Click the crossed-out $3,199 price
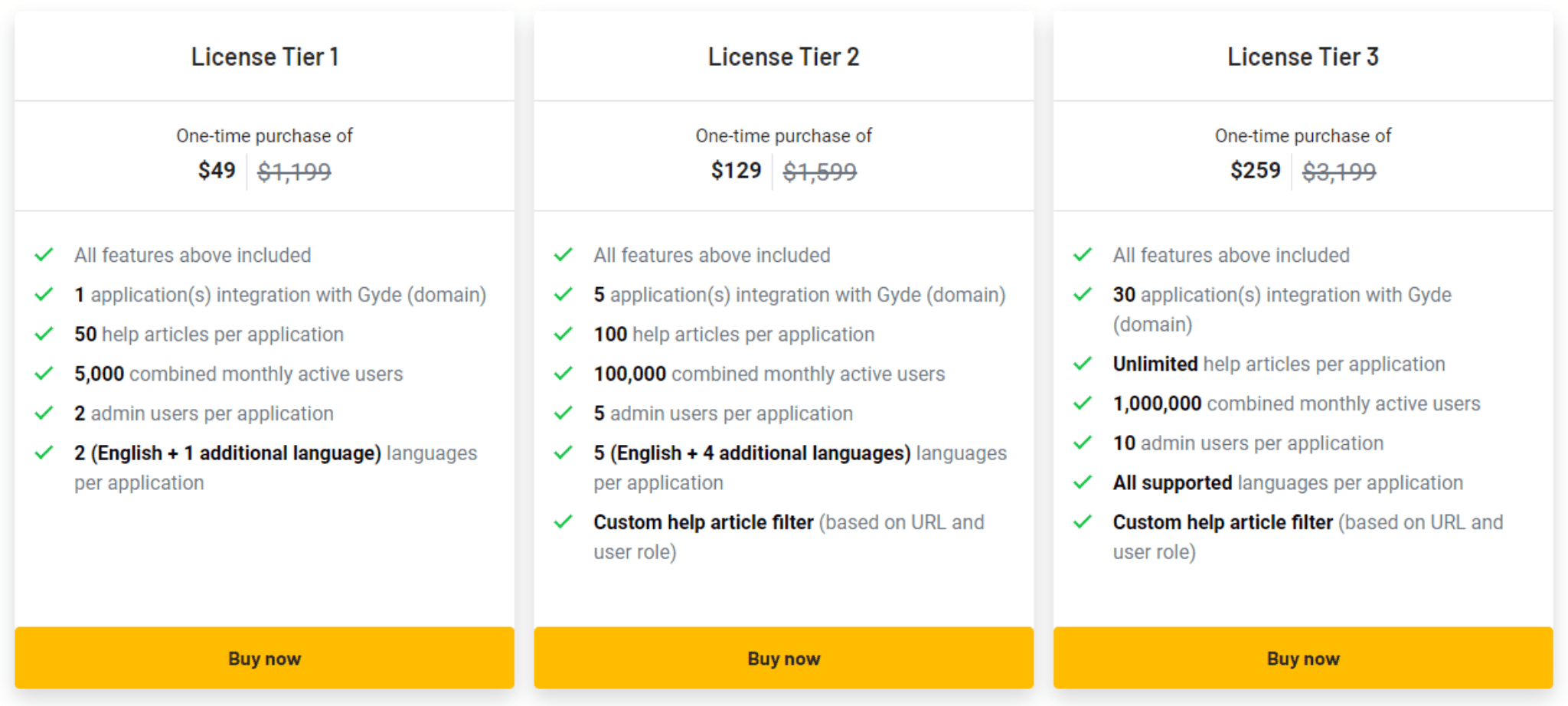The height and width of the screenshot is (706, 1568). click(1339, 171)
